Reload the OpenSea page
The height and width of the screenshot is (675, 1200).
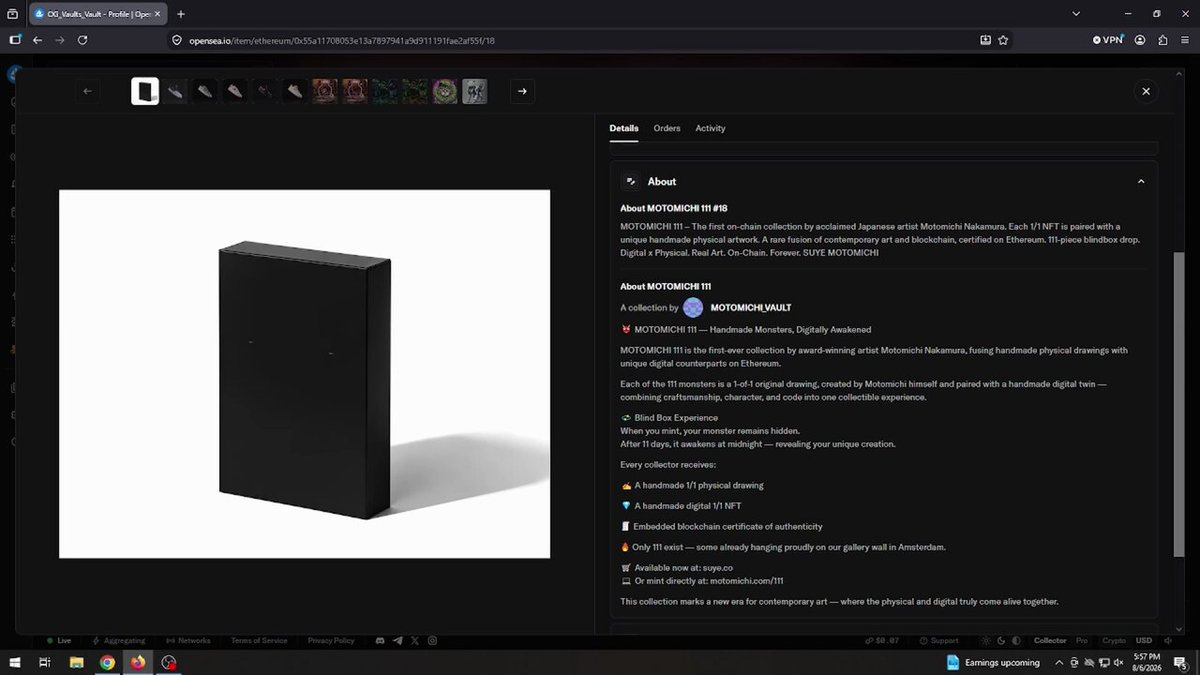click(82, 40)
